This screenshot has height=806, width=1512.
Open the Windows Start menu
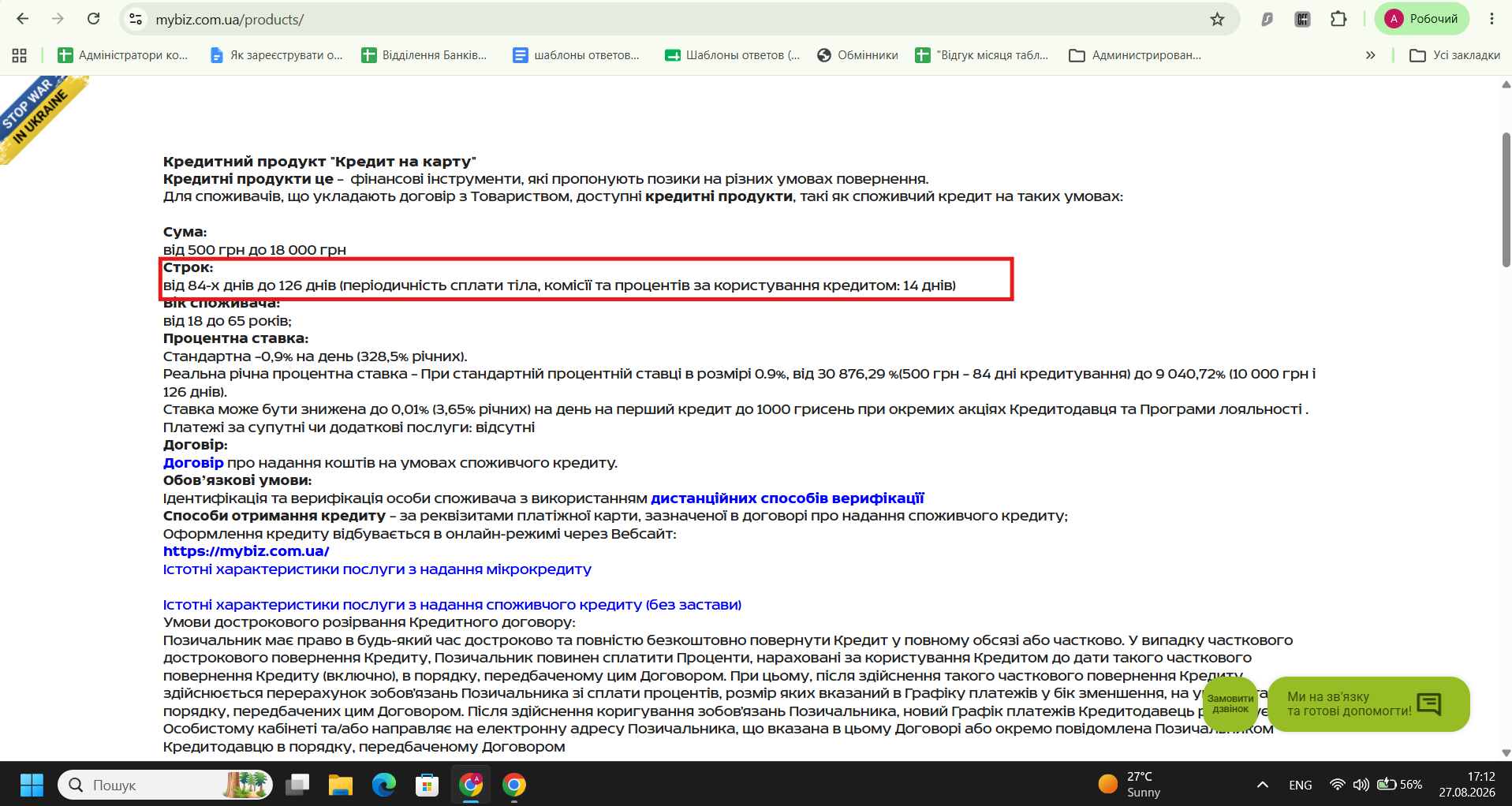coord(32,785)
